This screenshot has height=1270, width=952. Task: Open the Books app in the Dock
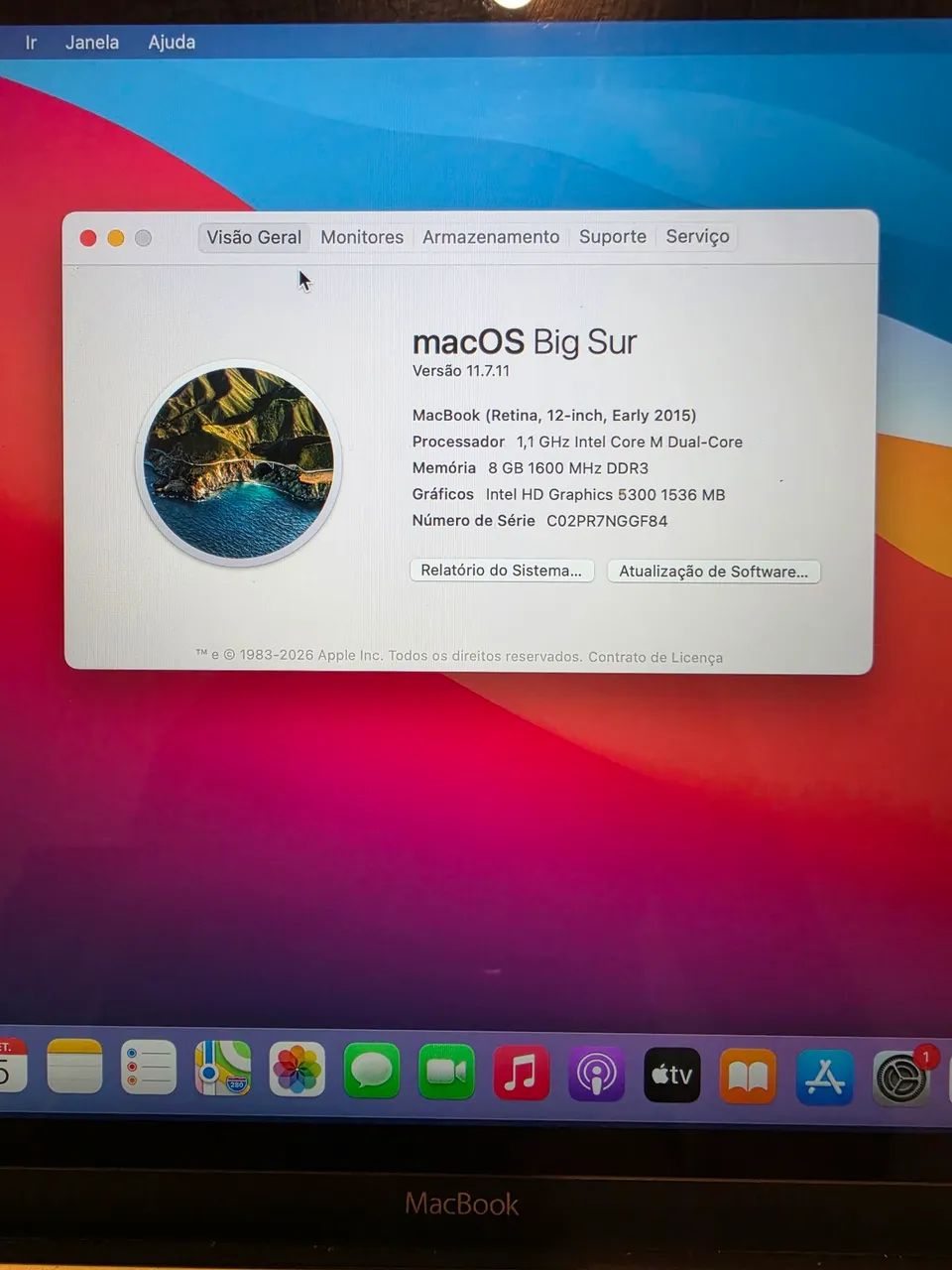click(748, 1076)
